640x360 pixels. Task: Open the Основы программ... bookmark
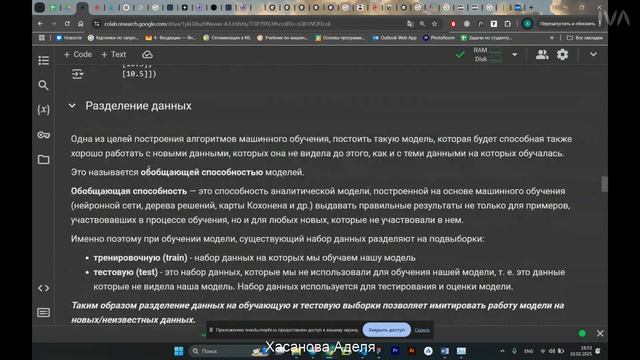pos(340,38)
